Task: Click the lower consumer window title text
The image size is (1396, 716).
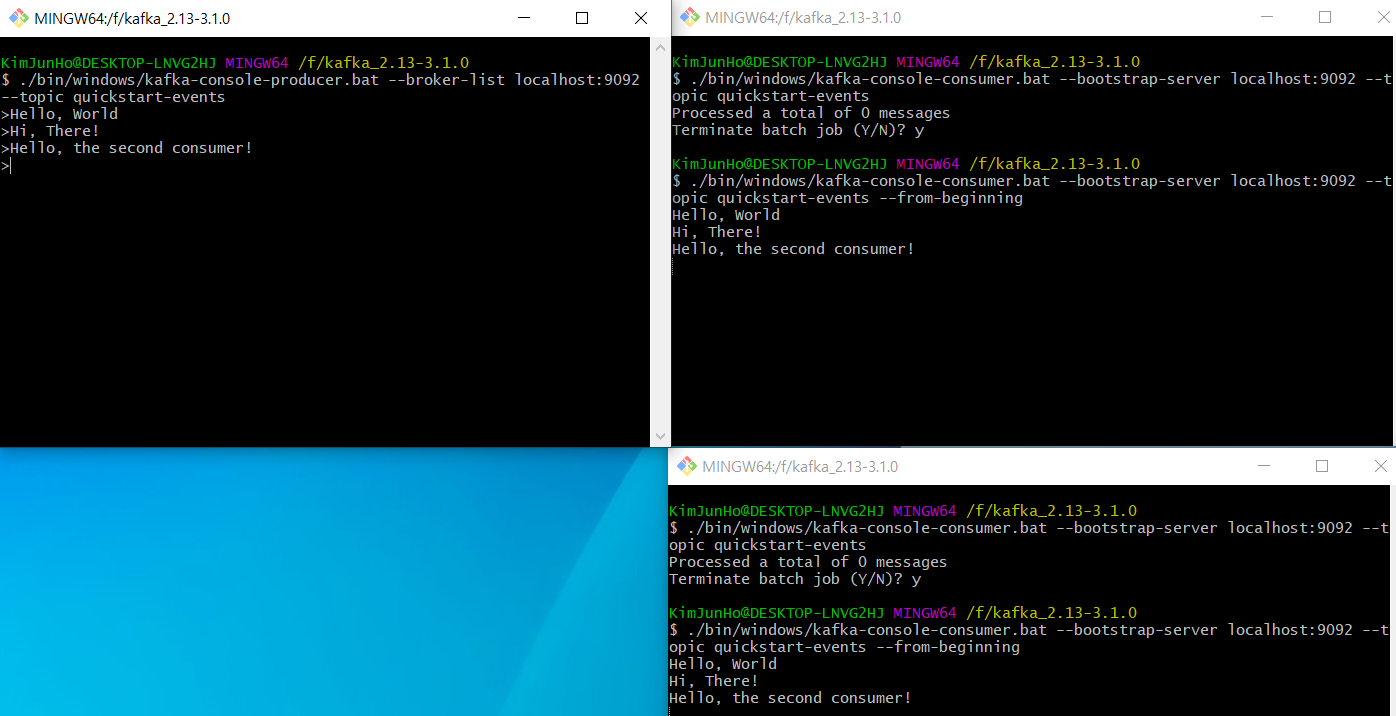Action: pyautogui.click(x=800, y=466)
